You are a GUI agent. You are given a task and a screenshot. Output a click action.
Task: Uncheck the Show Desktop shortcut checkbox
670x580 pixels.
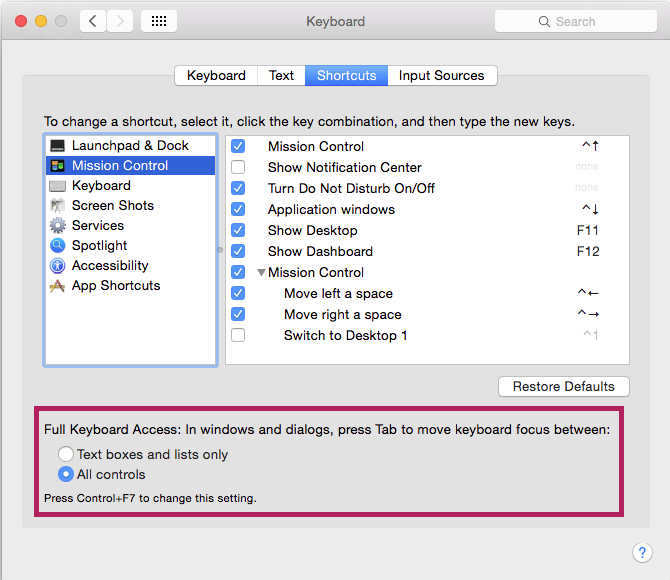click(x=238, y=231)
